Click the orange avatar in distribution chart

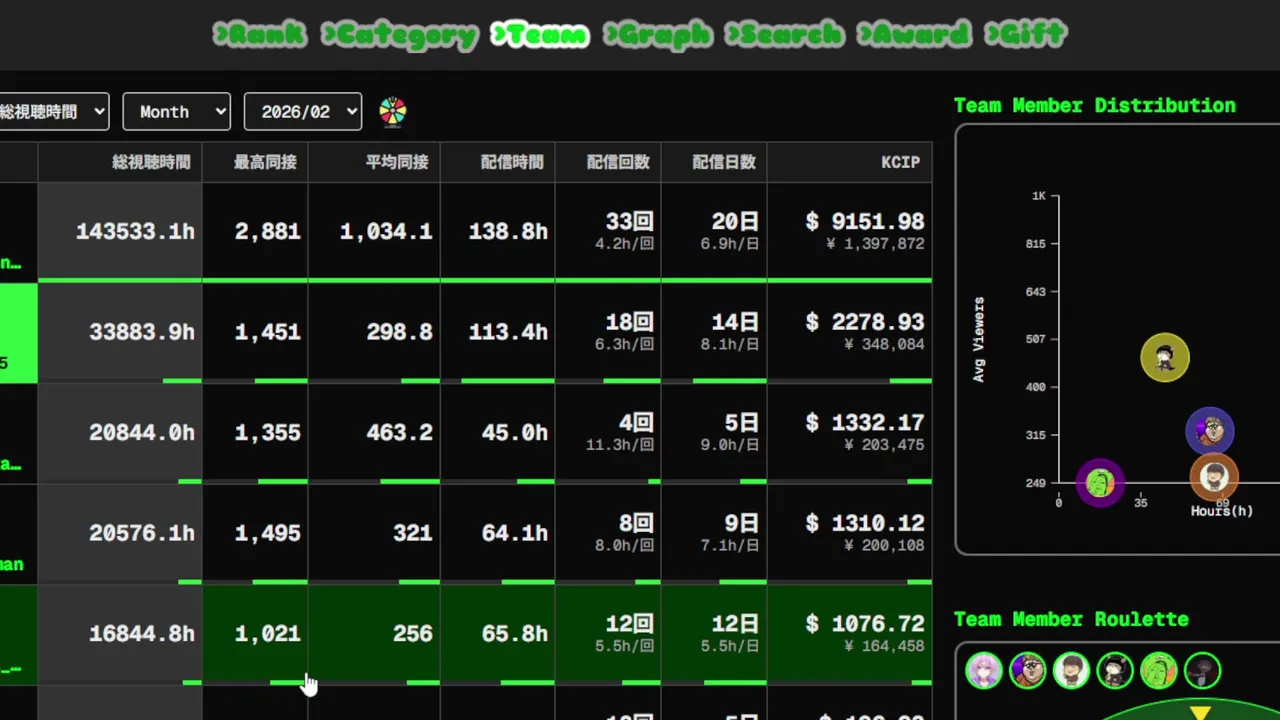(x=1214, y=477)
